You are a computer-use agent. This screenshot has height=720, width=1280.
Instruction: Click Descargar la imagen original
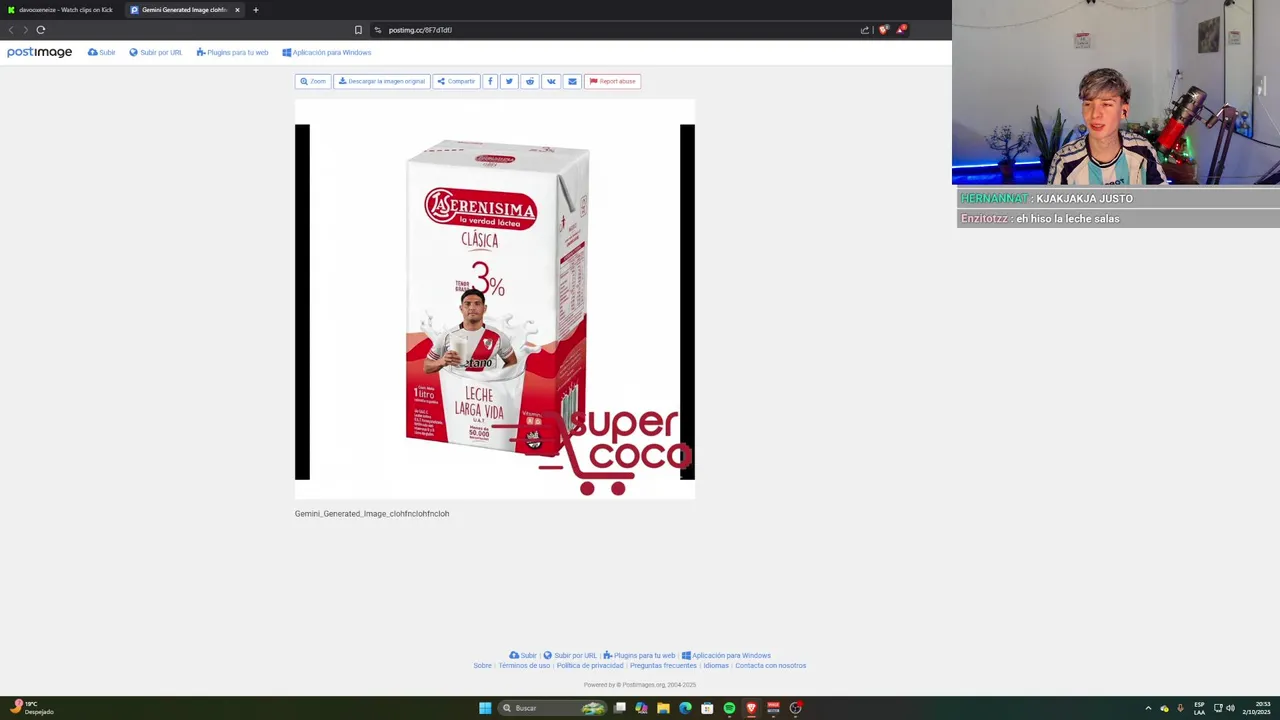[381, 81]
